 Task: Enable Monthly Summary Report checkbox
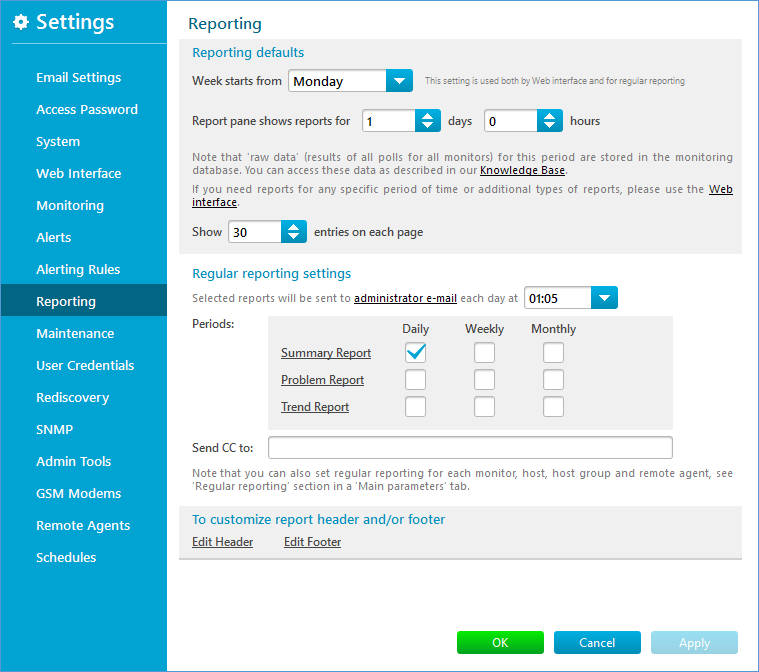tap(553, 352)
